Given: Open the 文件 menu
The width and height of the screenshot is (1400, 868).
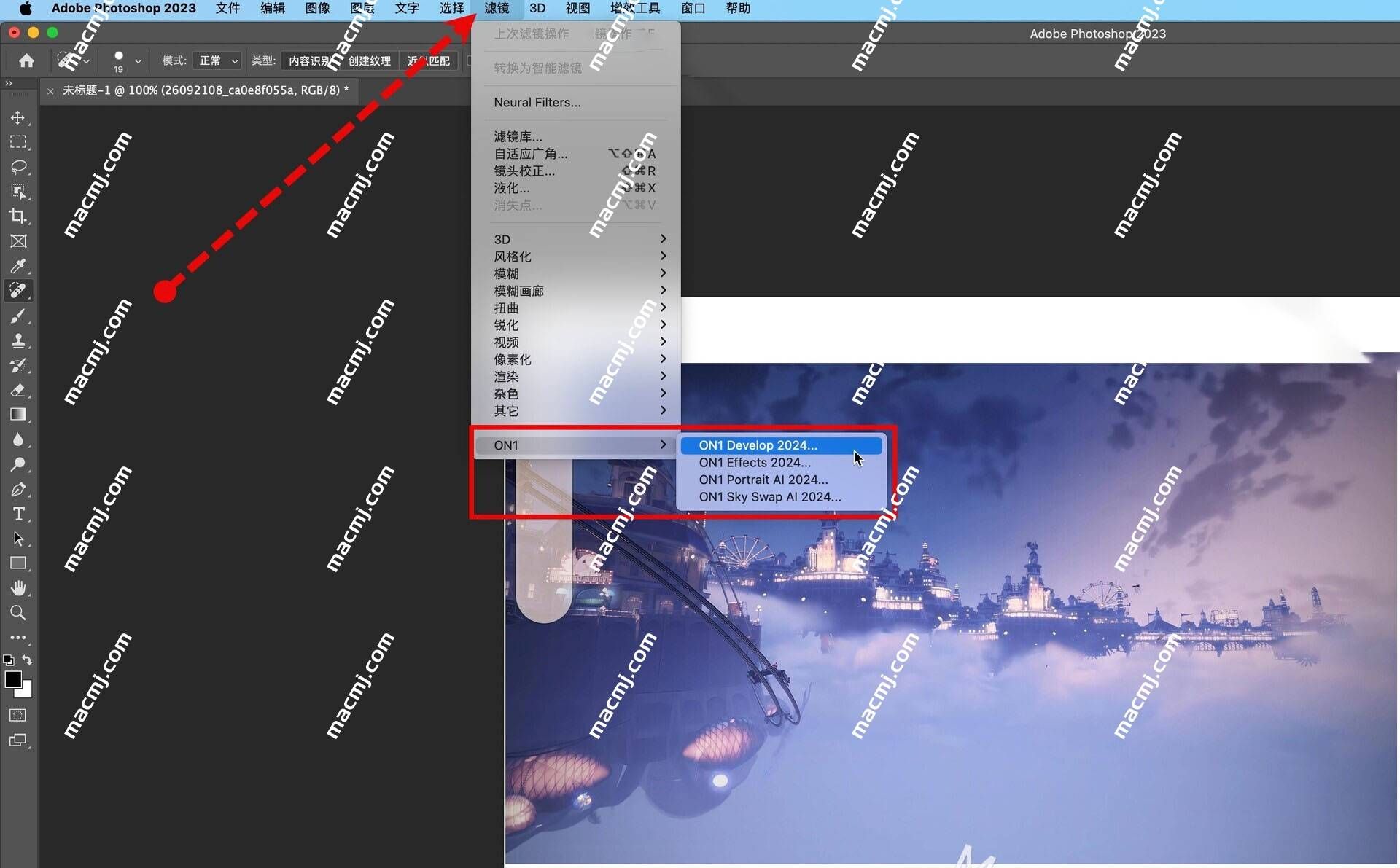Looking at the screenshot, I should pos(228,9).
